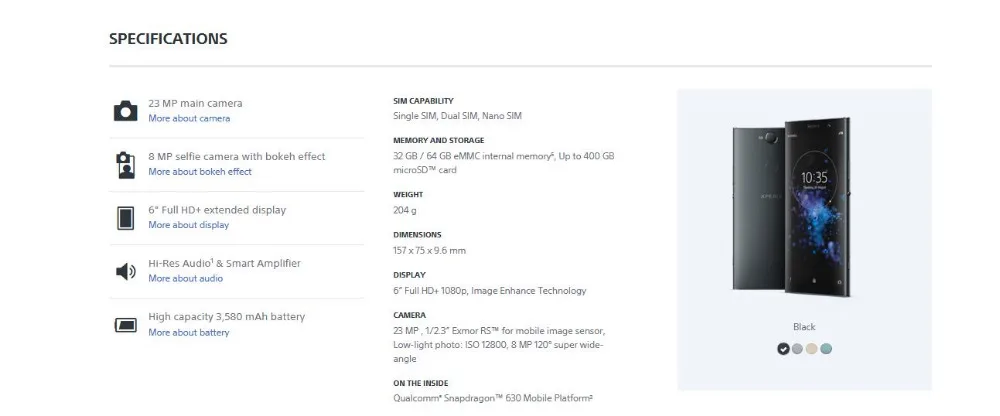Open the More about audio link
The image size is (1000, 416).
[x=186, y=279]
